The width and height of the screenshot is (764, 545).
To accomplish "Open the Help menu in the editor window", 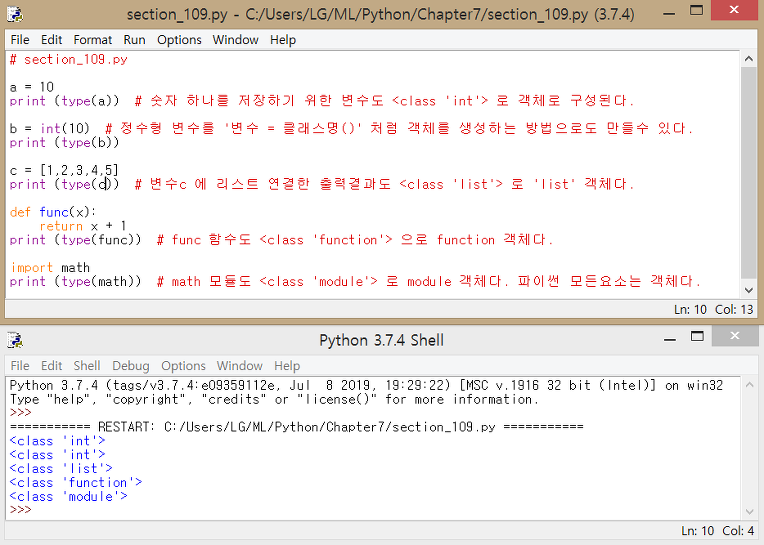I will click(283, 40).
